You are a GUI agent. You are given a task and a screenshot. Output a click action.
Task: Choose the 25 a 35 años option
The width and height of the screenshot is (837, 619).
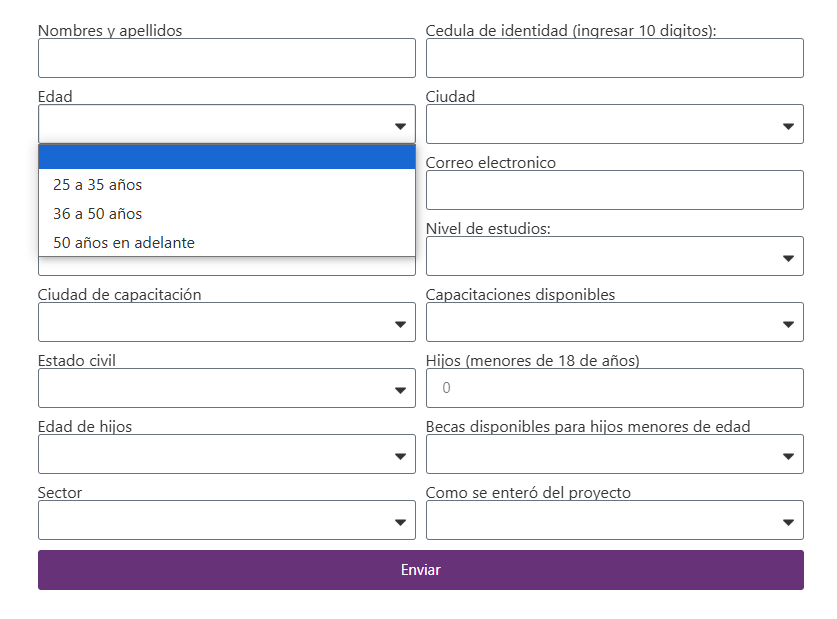98,185
